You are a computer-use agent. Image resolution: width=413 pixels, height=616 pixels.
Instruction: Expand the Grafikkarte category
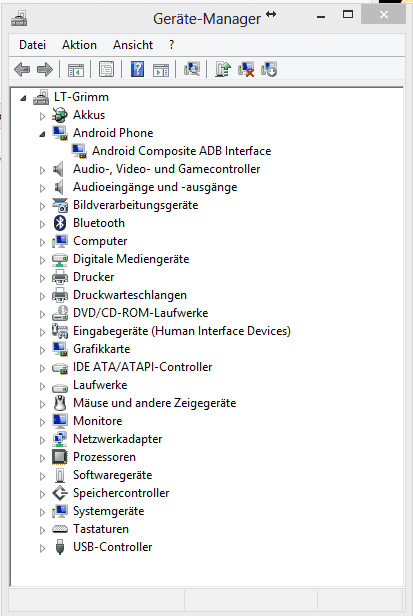[x=42, y=350]
